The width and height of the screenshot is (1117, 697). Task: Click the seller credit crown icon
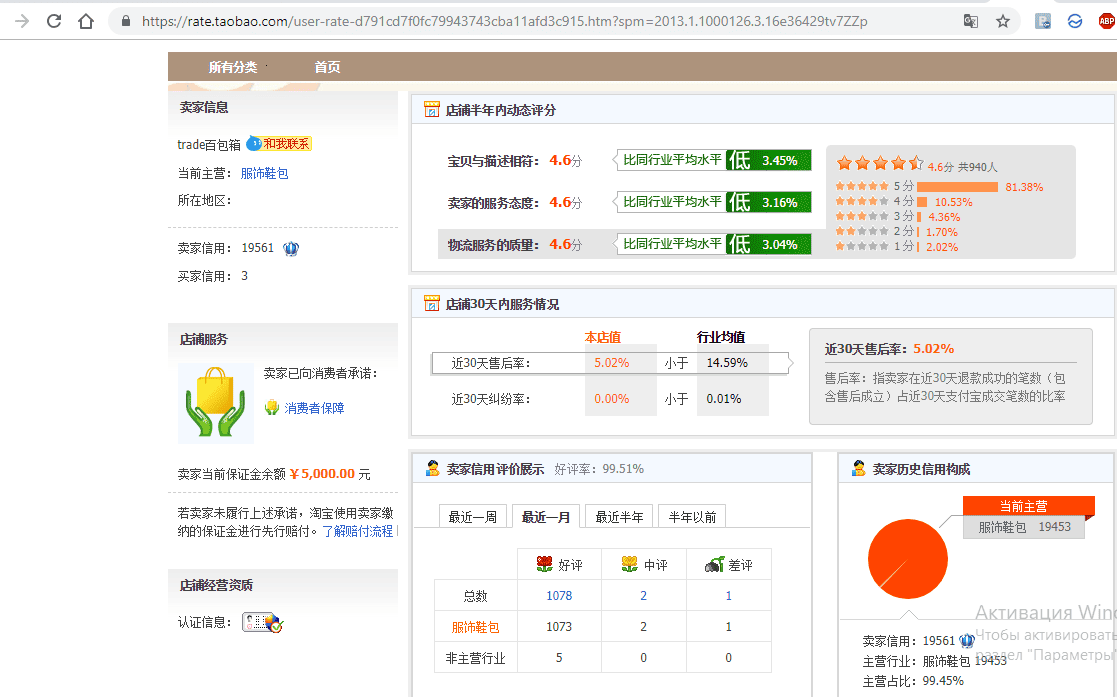tap(291, 249)
